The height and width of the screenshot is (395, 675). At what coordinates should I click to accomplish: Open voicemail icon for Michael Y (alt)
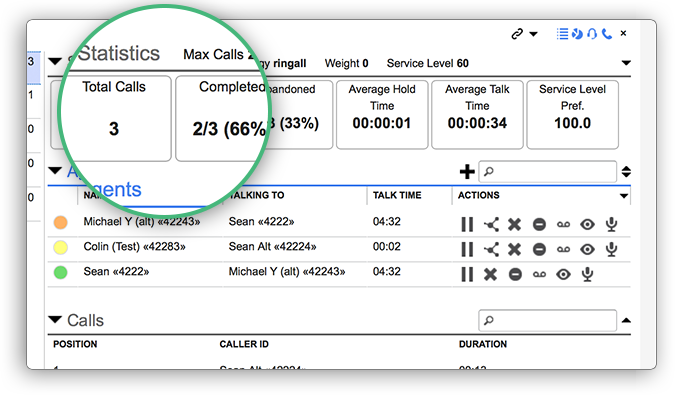pyautogui.click(x=563, y=225)
